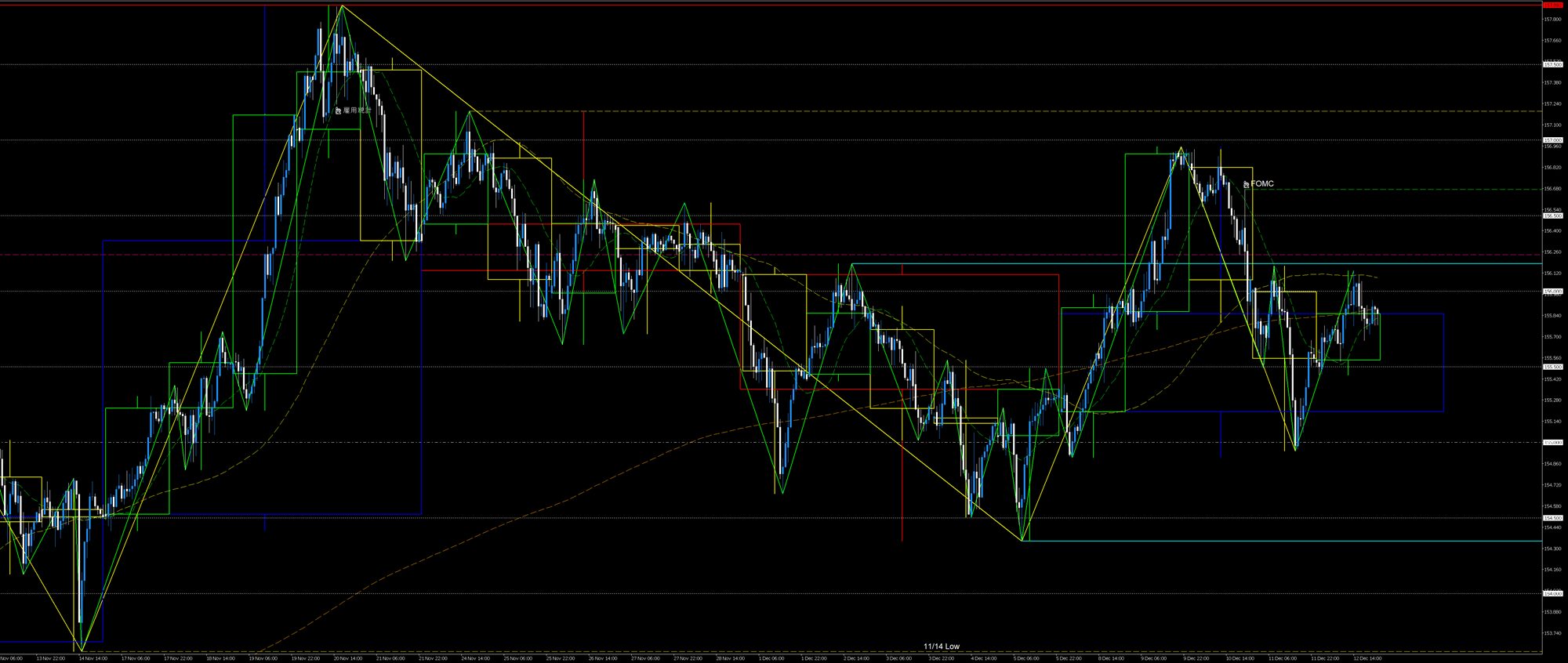Click the 157.000 price level tag
This screenshot has height=663, width=1568.
tap(1552, 140)
